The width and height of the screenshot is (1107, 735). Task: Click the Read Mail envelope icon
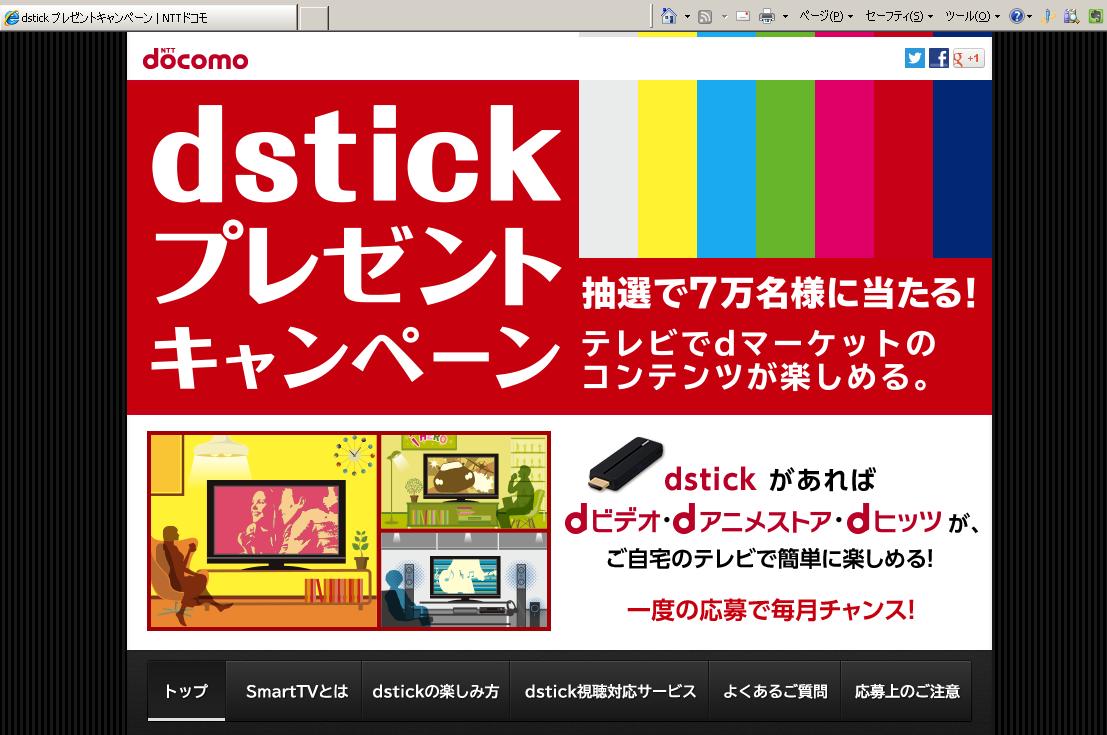coord(743,16)
